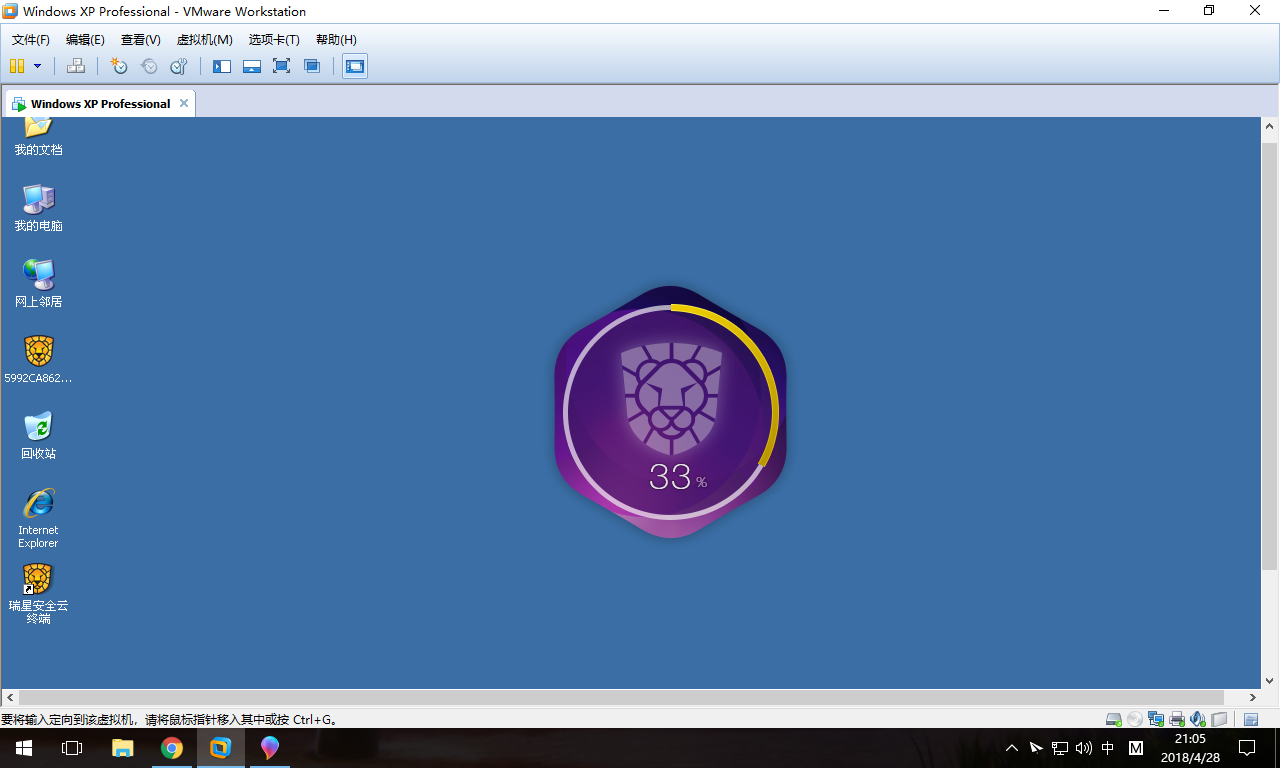Click the paper plane tray icon
This screenshot has height=768, width=1280.
(x=1036, y=748)
